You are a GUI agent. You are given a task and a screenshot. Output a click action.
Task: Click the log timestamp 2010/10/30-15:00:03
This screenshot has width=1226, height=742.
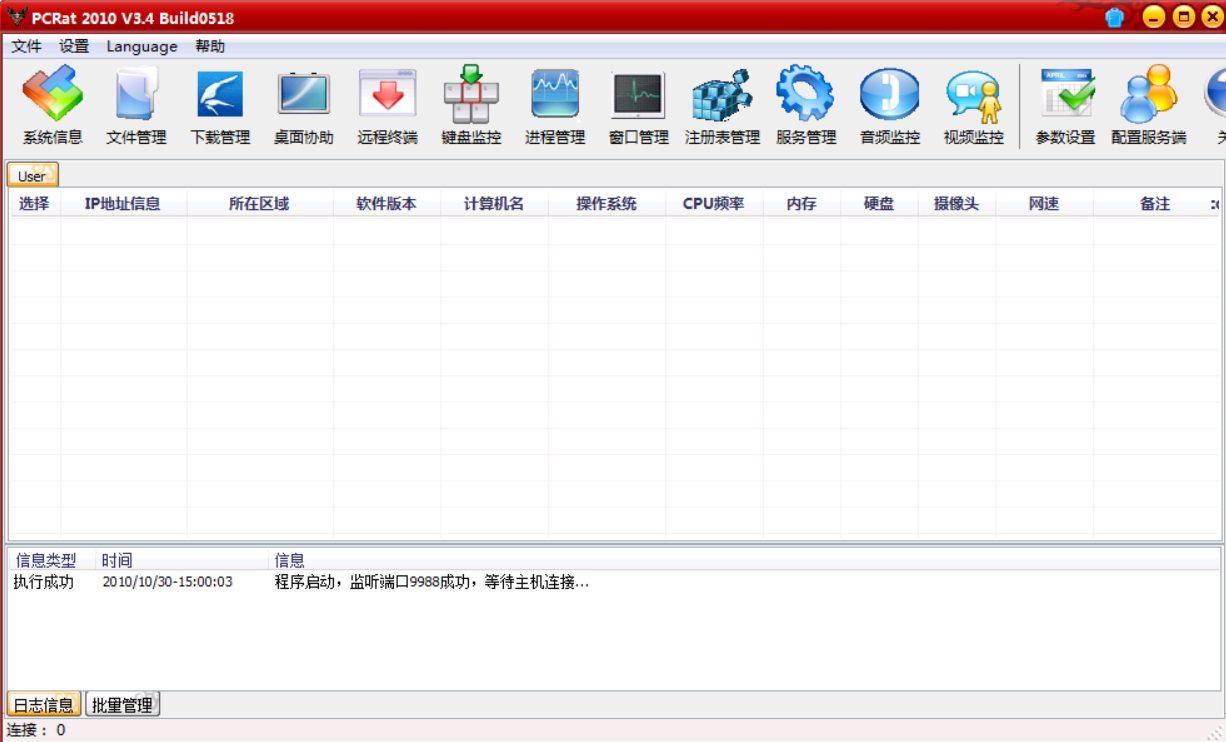click(x=167, y=582)
